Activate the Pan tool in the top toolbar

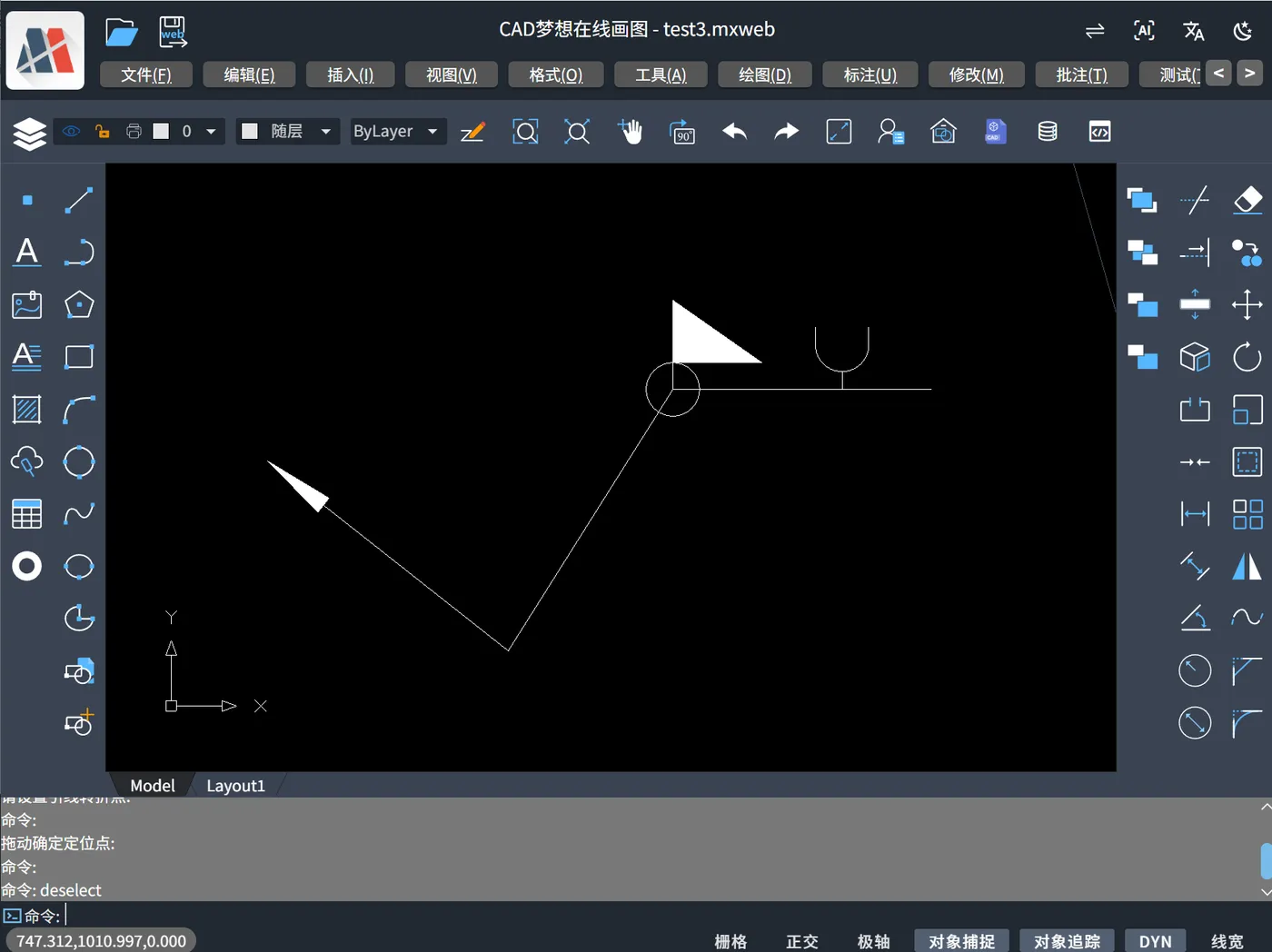click(631, 132)
